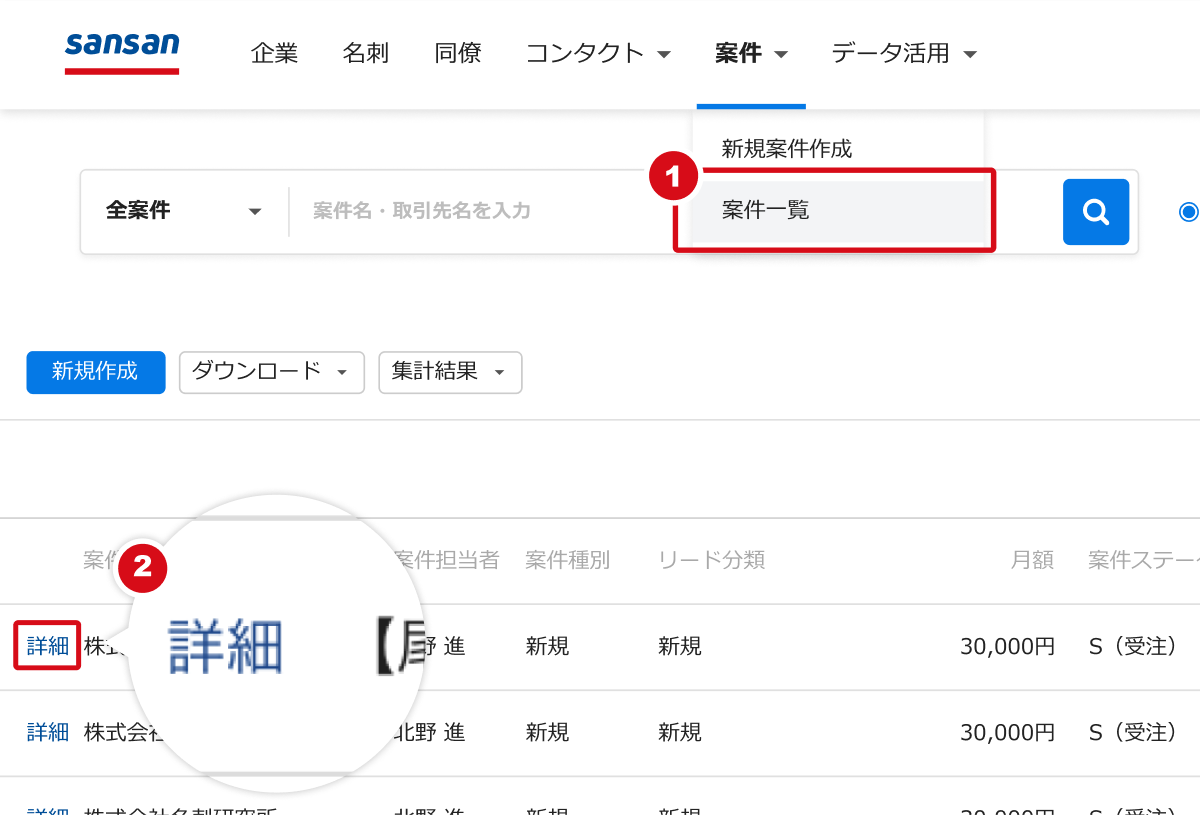Viewport: 1200px width, 815px height.
Task: Select 企業 in the navigation bar
Action: 274,54
